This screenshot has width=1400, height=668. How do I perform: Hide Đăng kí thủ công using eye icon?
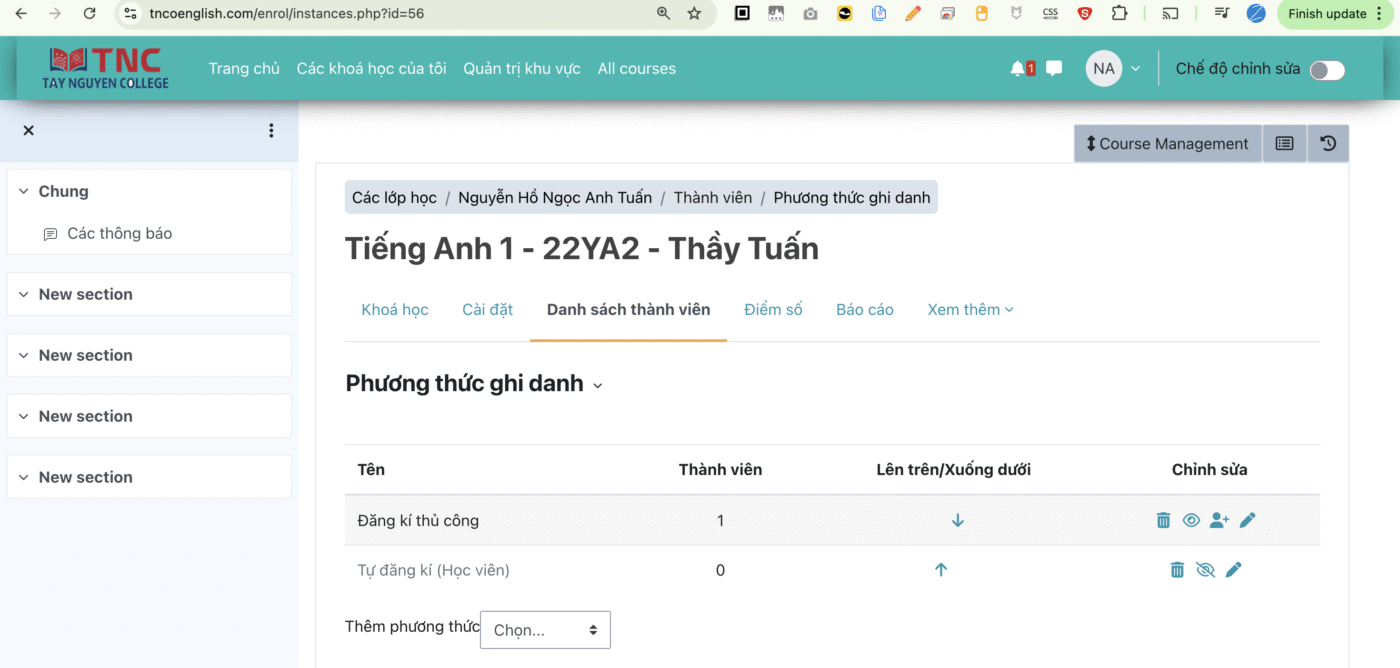[x=1191, y=520]
